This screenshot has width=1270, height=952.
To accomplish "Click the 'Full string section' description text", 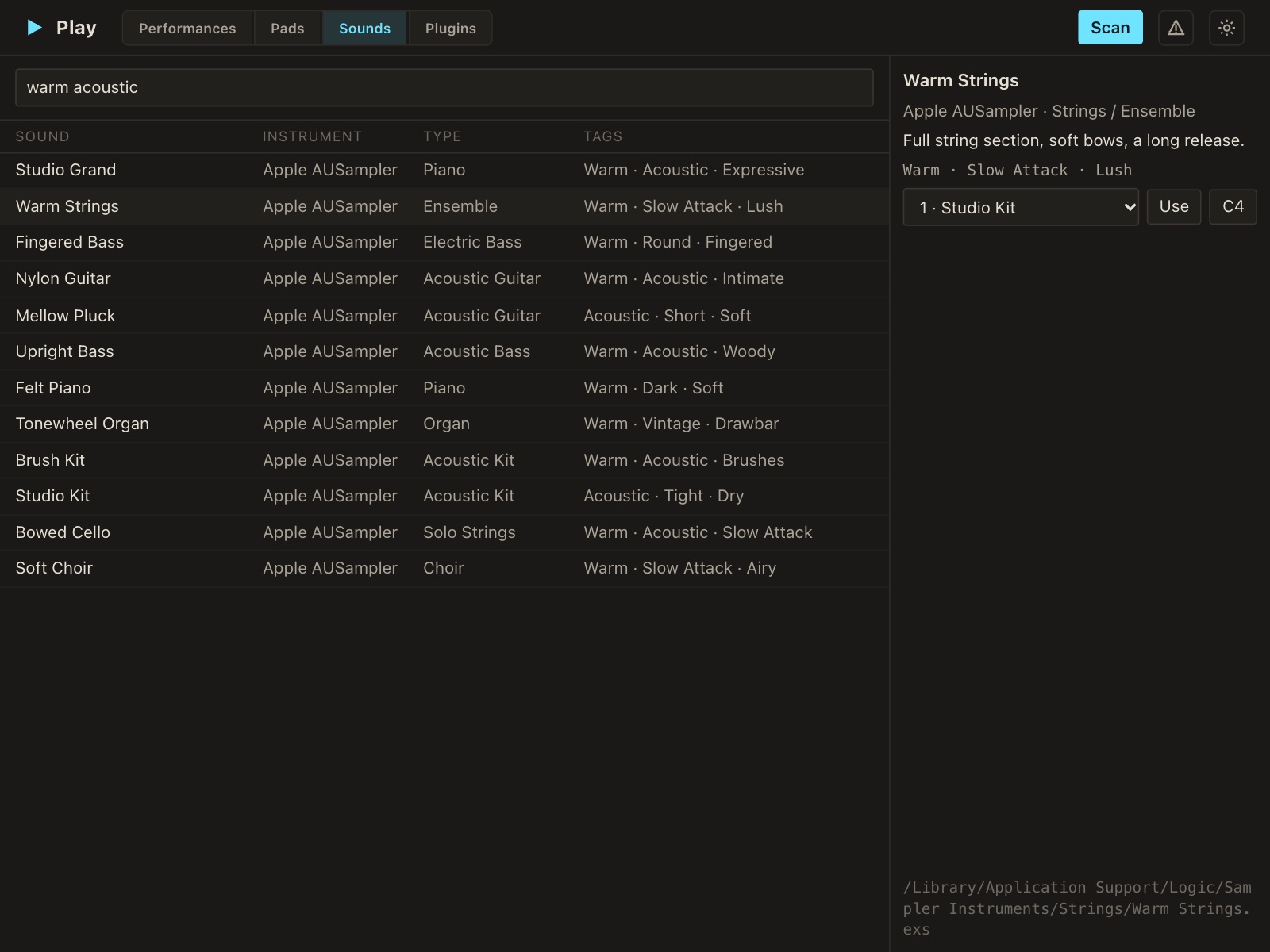I will point(1074,140).
